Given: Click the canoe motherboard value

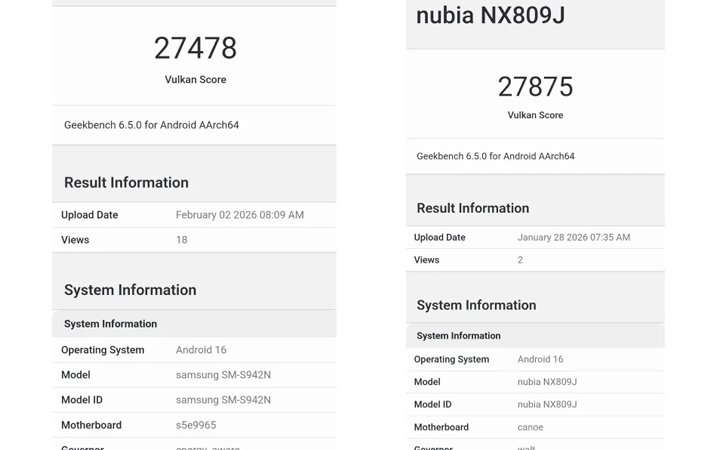Looking at the screenshot, I should coord(530,427).
